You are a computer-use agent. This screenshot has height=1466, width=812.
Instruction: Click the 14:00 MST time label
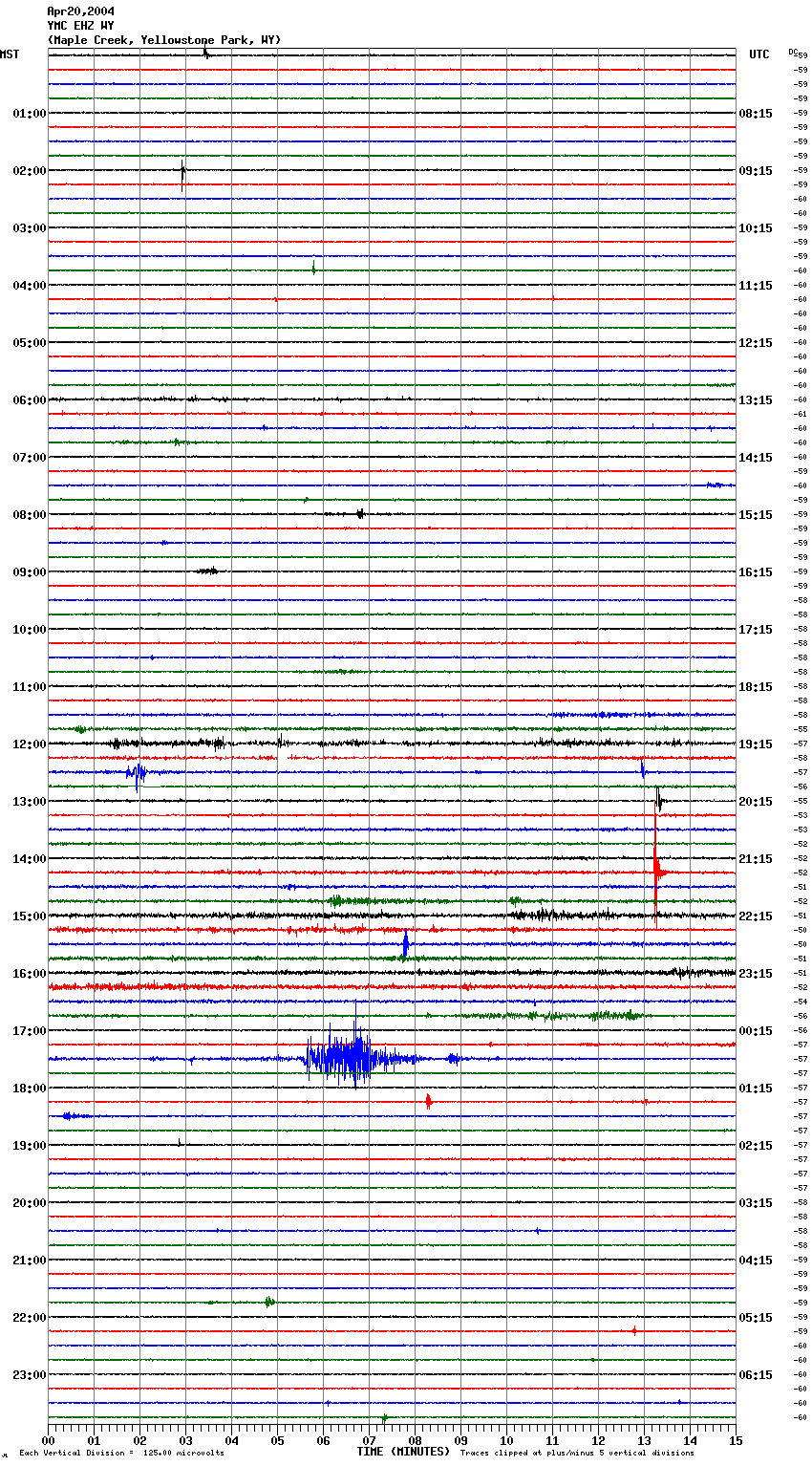coord(30,859)
